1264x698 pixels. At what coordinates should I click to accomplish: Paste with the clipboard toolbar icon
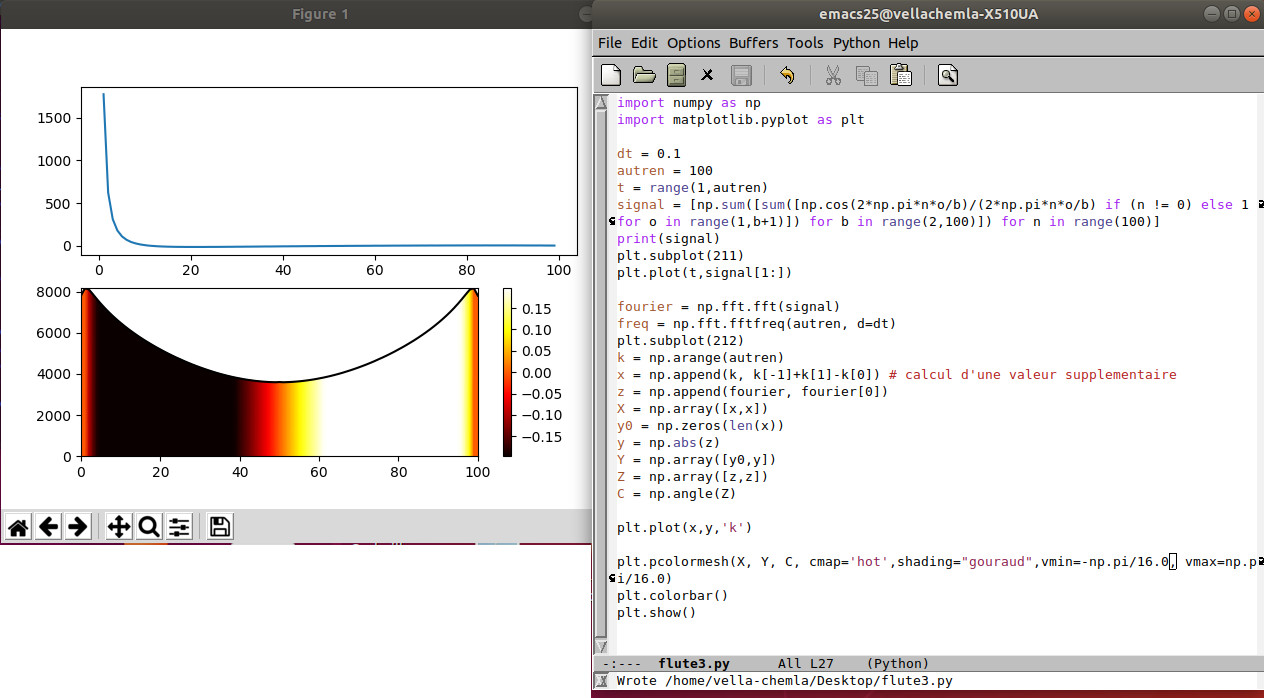point(900,75)
